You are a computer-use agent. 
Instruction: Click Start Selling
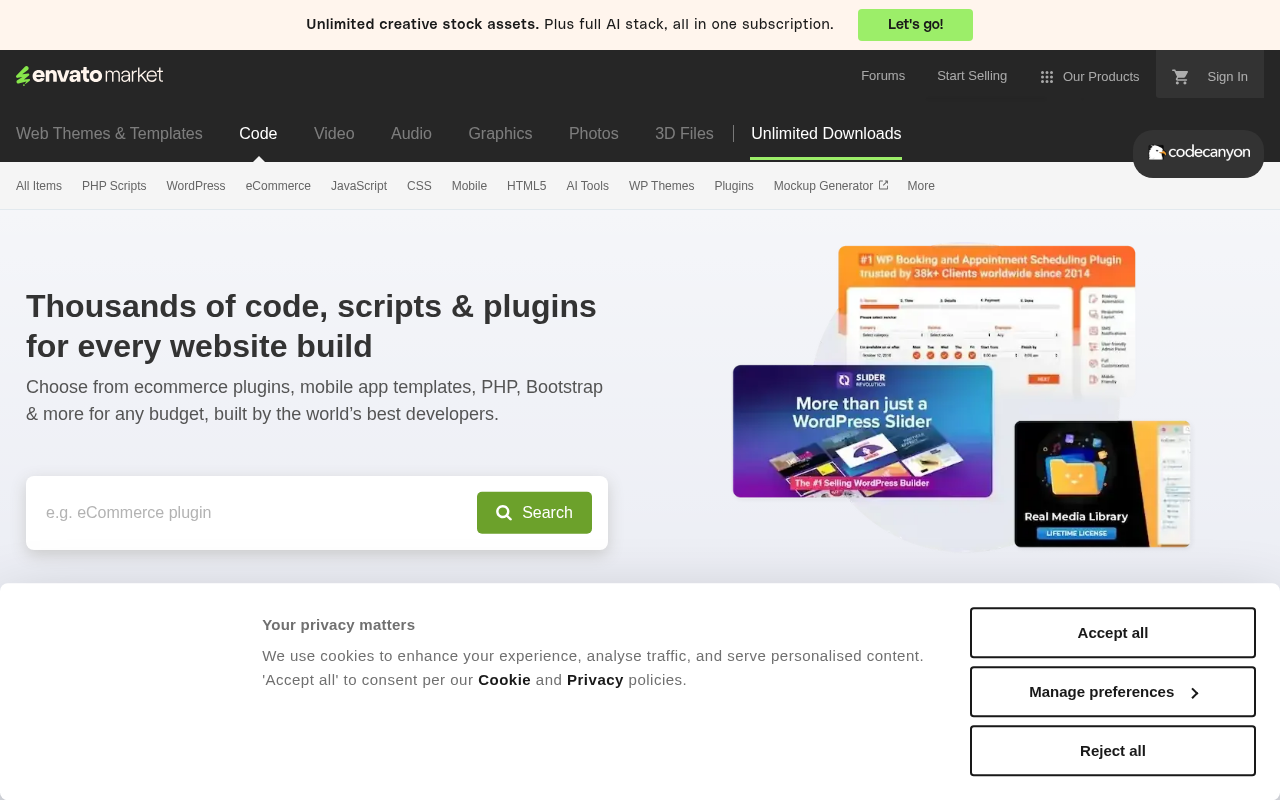click(972, 76)
